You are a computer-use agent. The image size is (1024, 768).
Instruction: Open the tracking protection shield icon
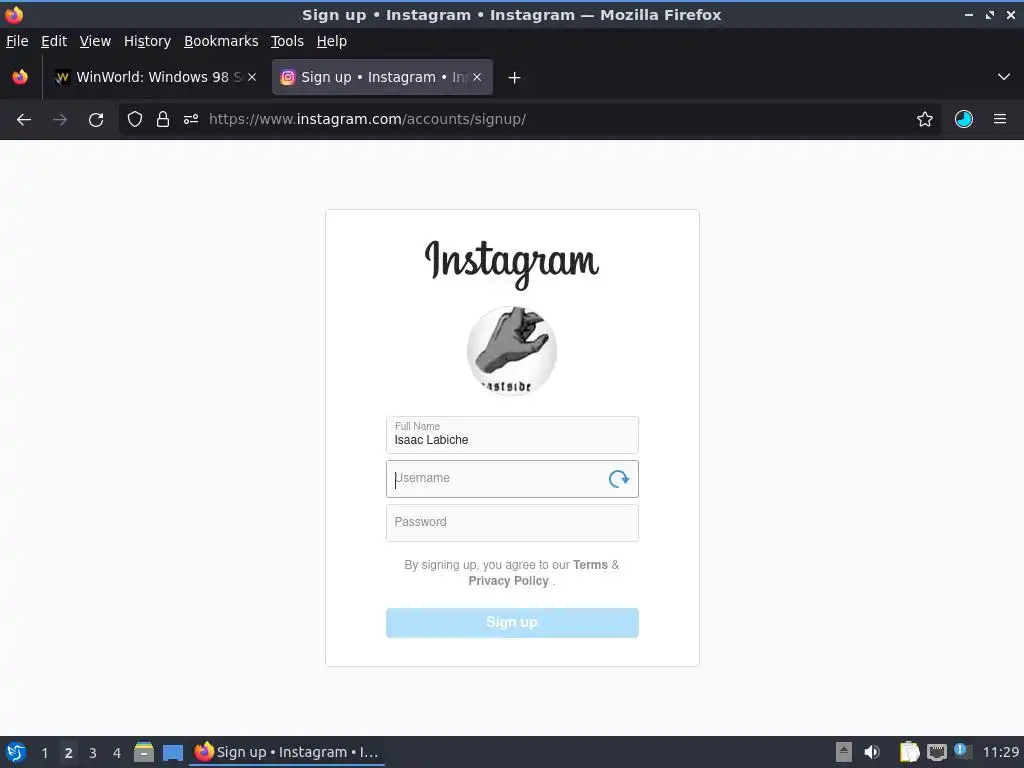(135, 120)
